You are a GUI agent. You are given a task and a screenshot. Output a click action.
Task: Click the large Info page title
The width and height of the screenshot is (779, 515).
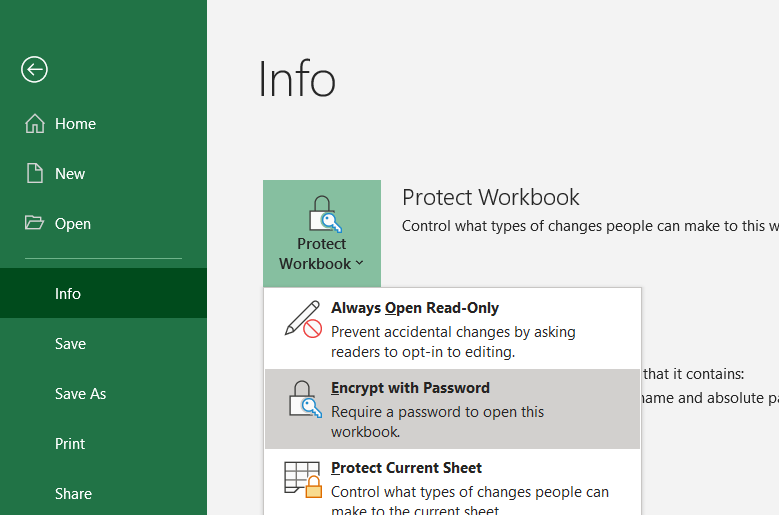click(x=297, y=78)
